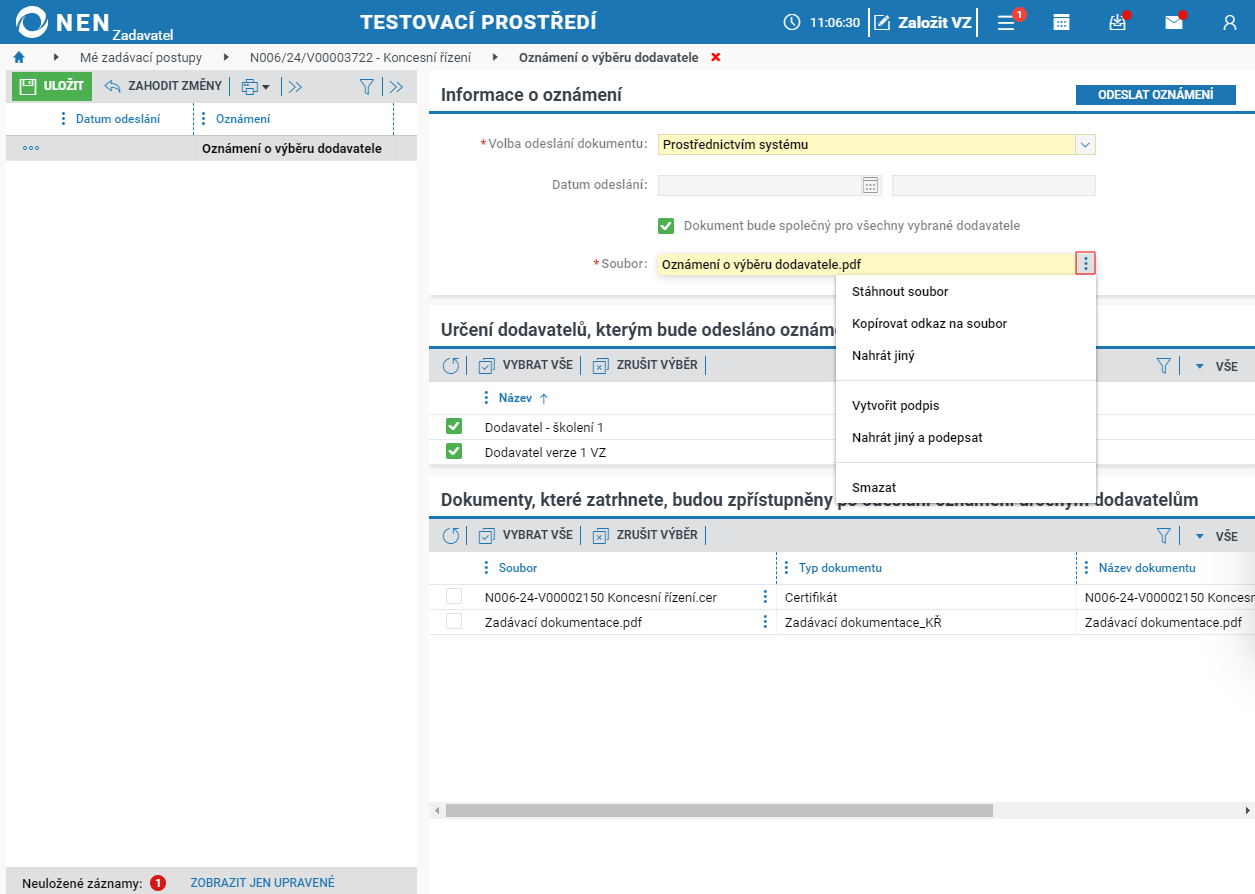This screenshot has height=894, width=1255.
Task: Toggle the Dokument bude společný checkbox
Action: point(666,226)
